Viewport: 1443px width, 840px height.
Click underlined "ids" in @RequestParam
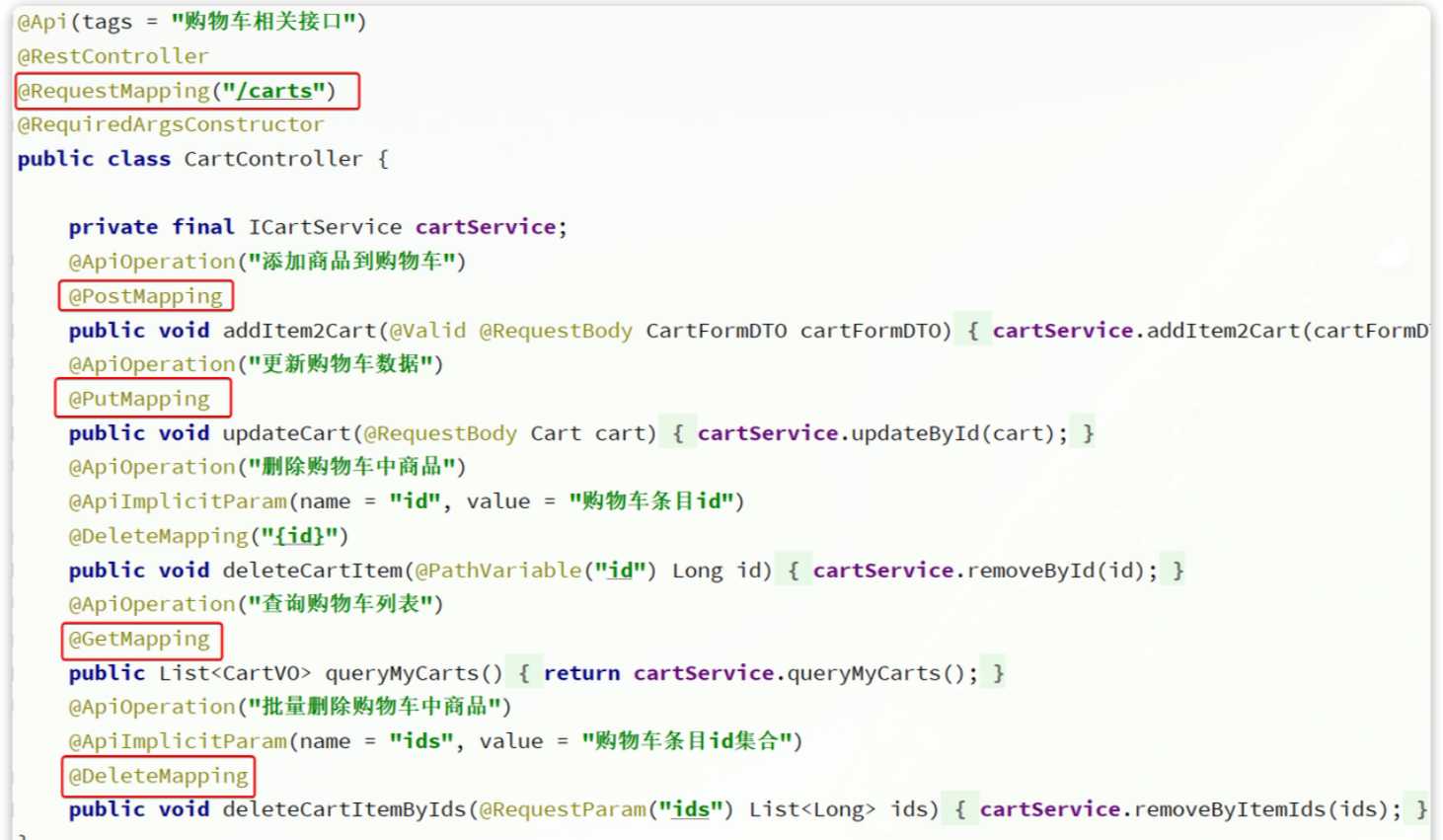(x=691, y=809)
